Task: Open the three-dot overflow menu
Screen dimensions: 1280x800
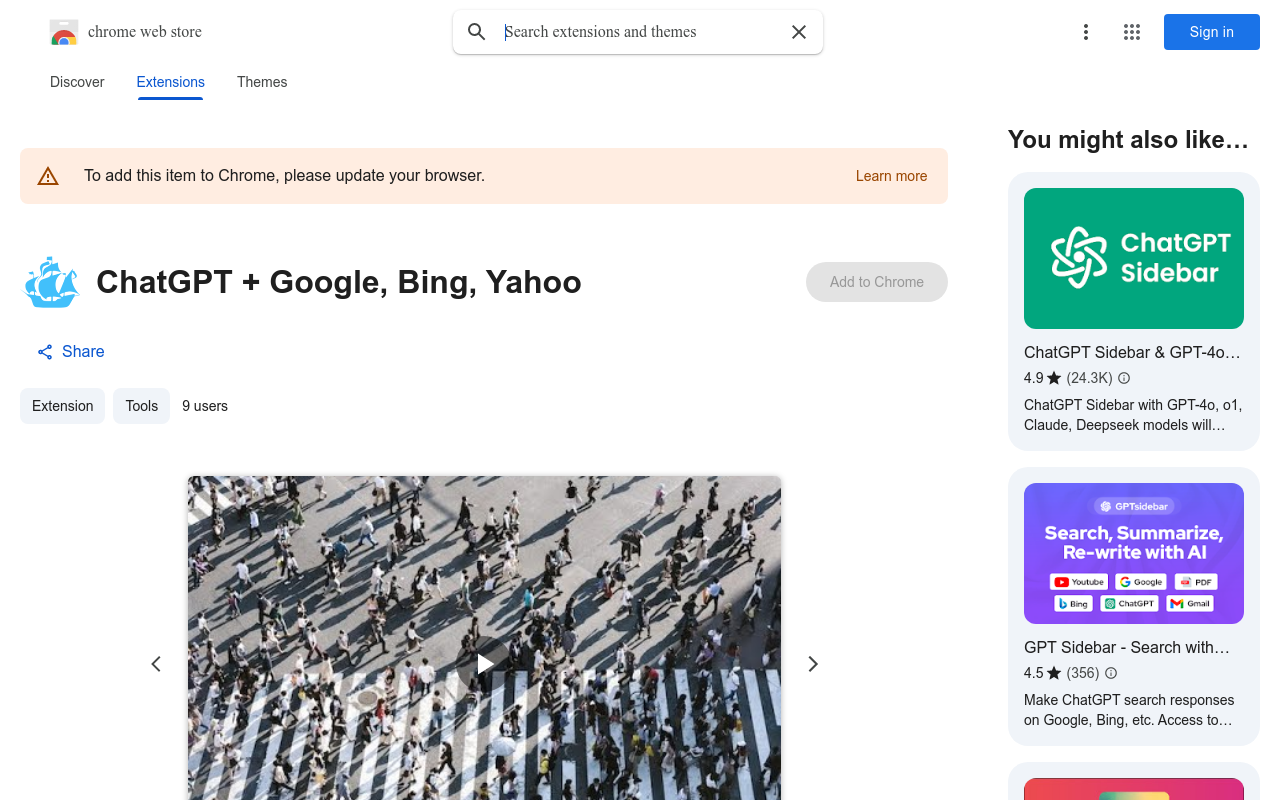Action: coord(1085,31)
